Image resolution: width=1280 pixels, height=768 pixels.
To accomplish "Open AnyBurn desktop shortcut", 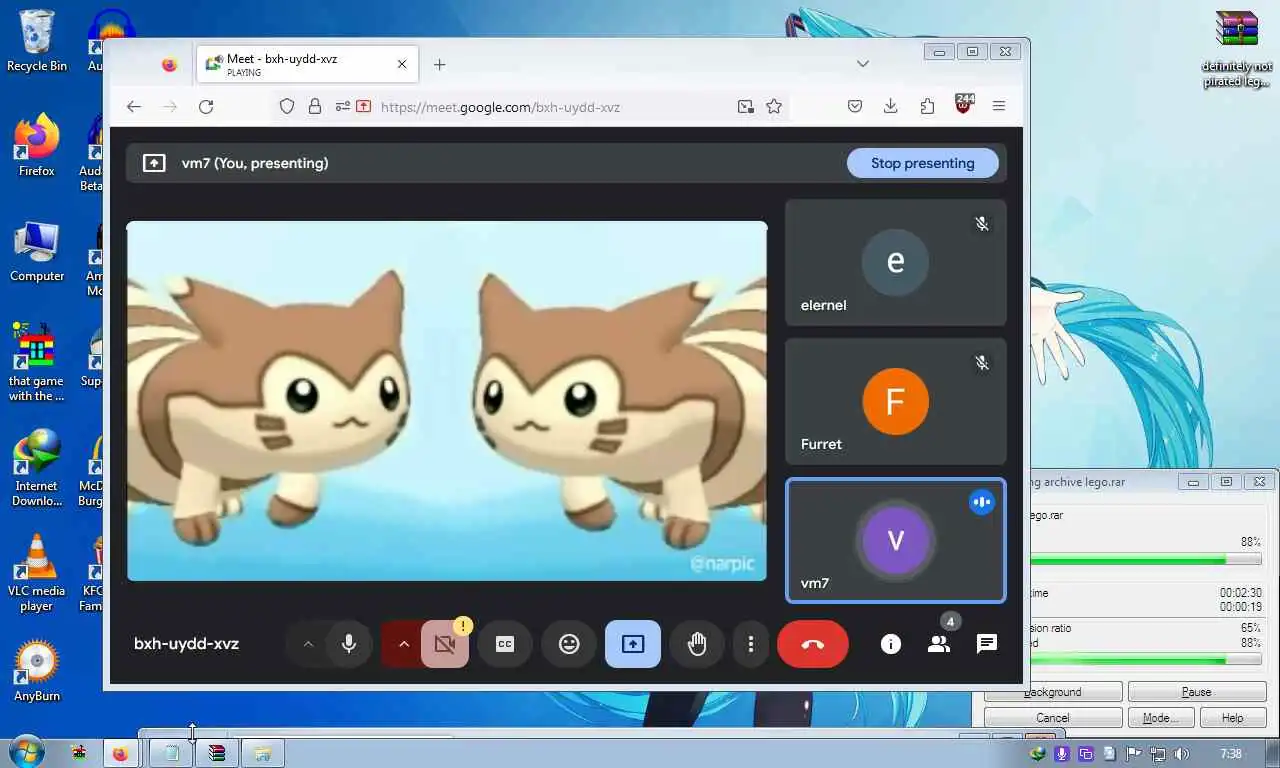I will pyautogui.click(x=37, y=671).
